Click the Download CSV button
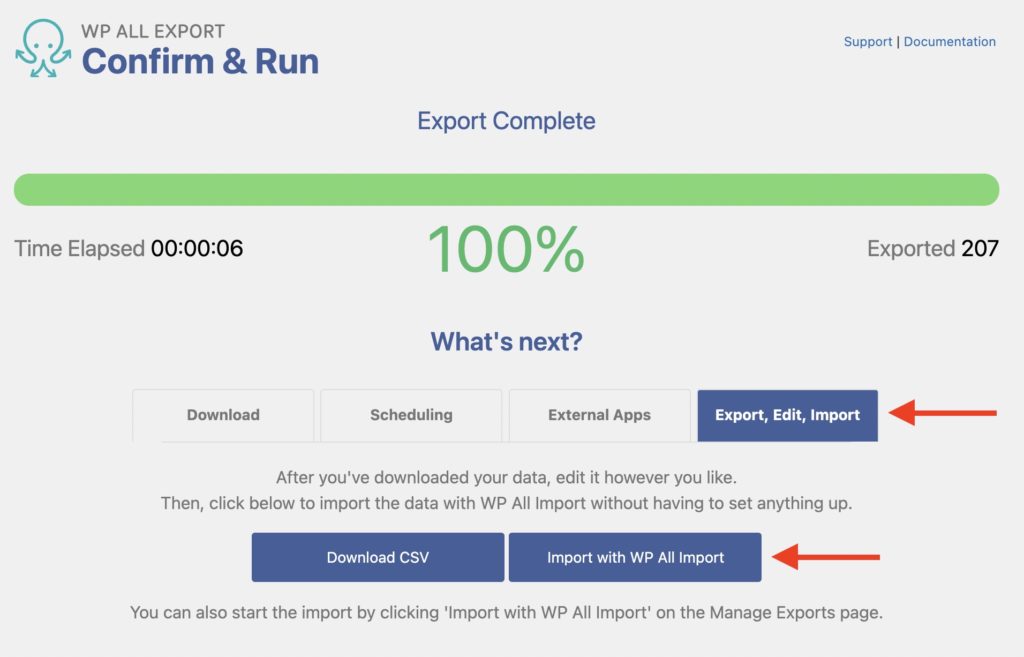1024x657 pixels. (x=377, y=557)
